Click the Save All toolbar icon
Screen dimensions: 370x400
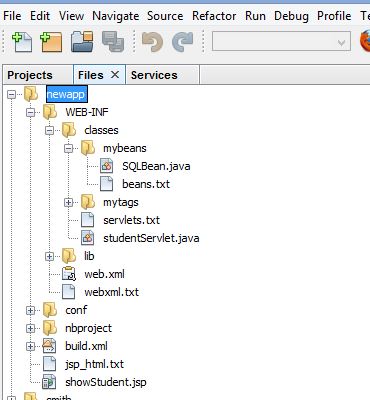pos(113,42)
